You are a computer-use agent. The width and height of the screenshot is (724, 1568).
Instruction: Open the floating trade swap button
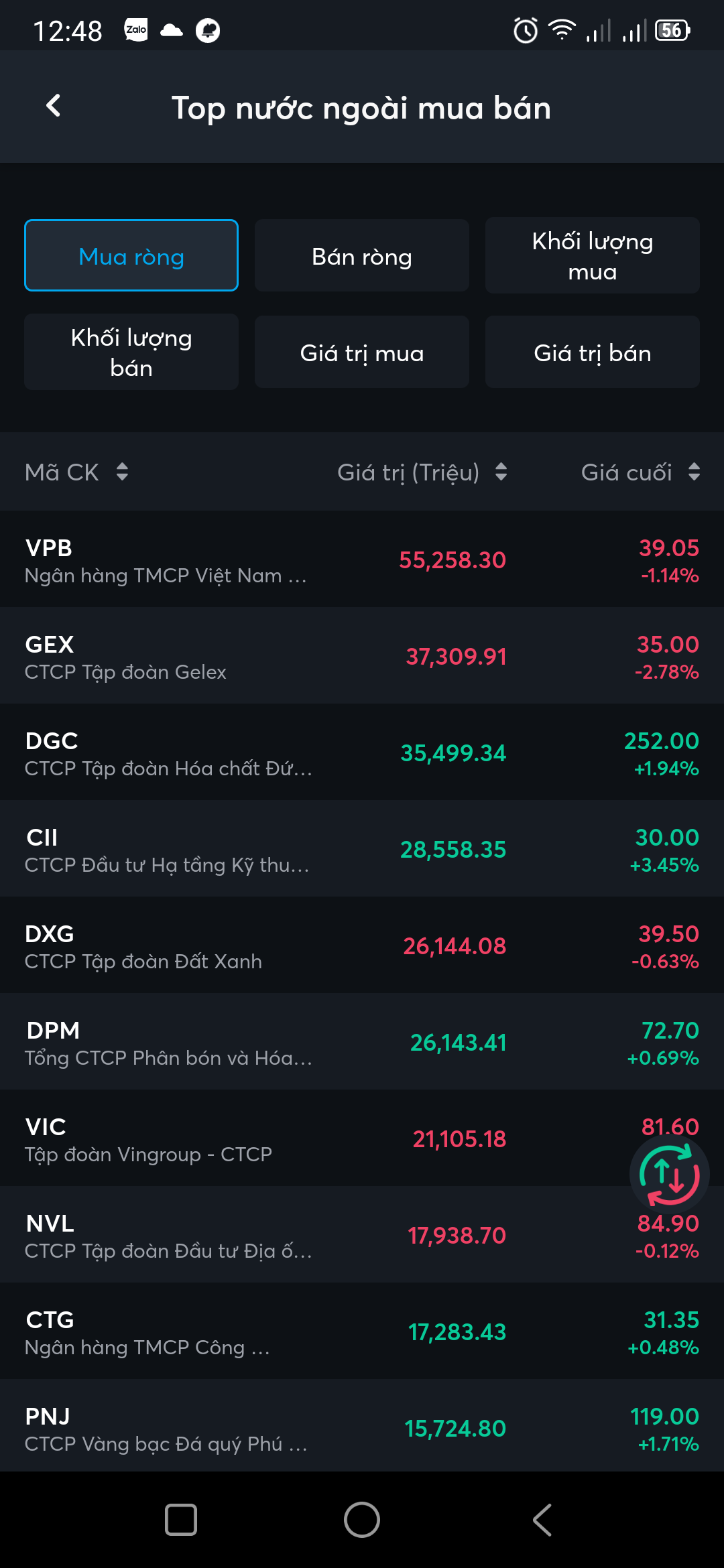click(669, 1175)
